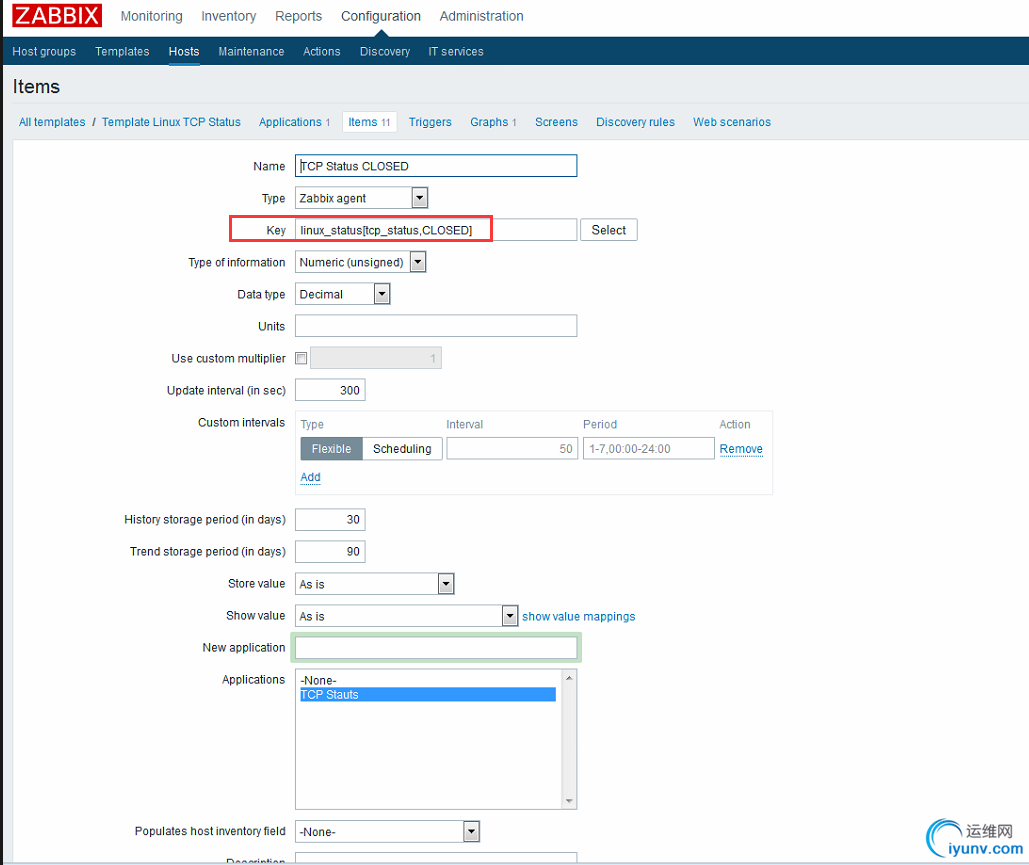Open Actions section
This screenshot has width=1029, height=865.
[322, 51]
